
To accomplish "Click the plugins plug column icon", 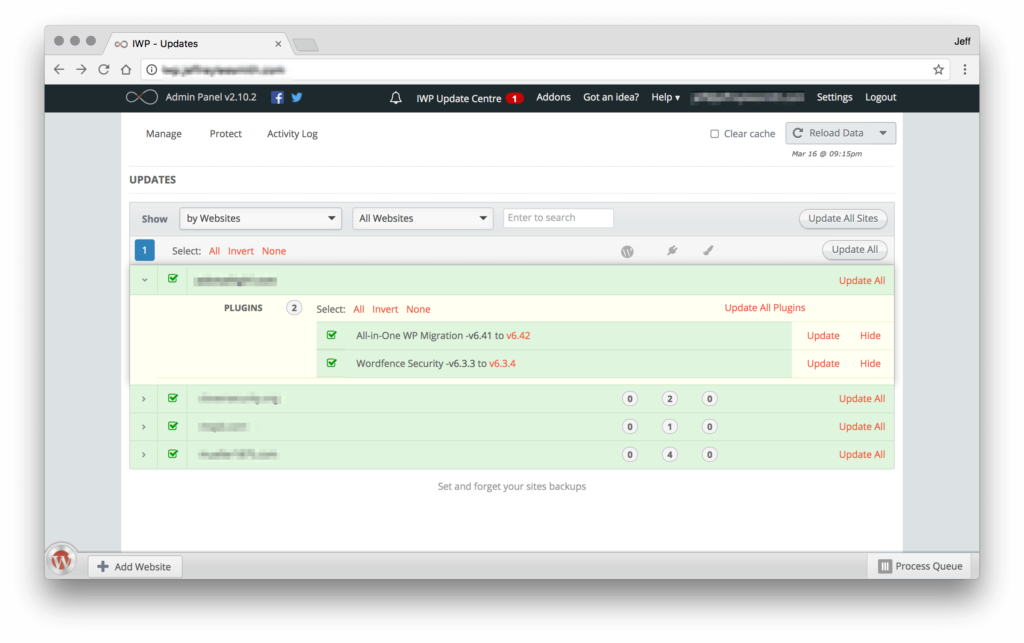I will point(671,251).
